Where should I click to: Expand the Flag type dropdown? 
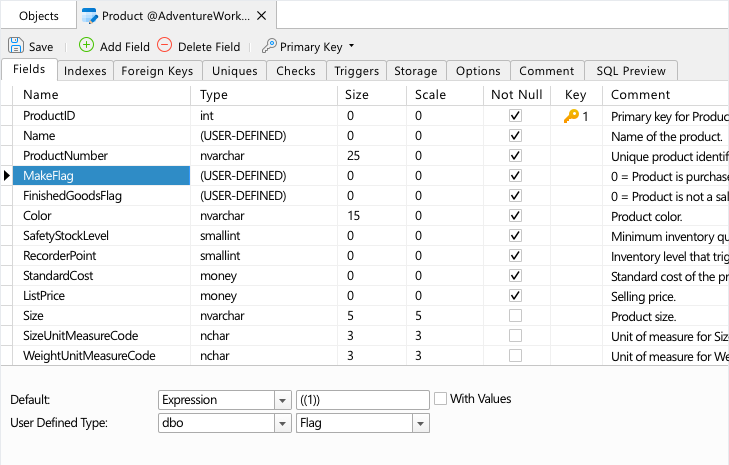point(420,424)
